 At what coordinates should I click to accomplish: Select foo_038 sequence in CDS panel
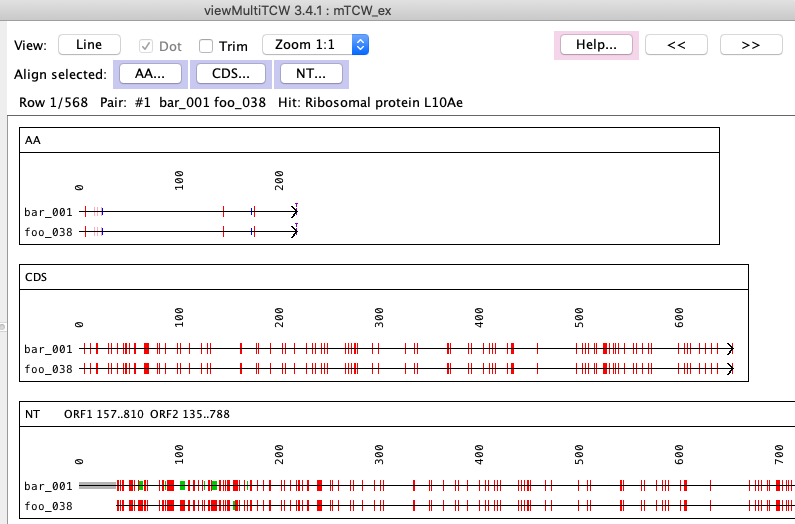pyautogui.click(x=48, y=368)
